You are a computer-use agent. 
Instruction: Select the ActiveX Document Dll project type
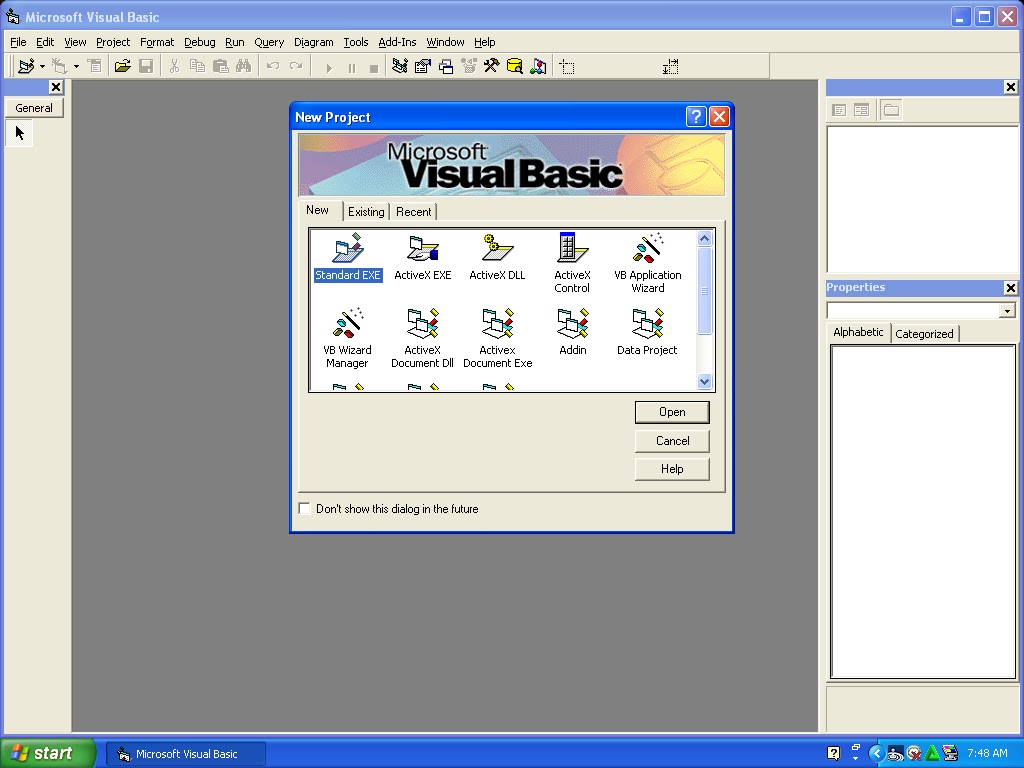(x=423, y=338)
